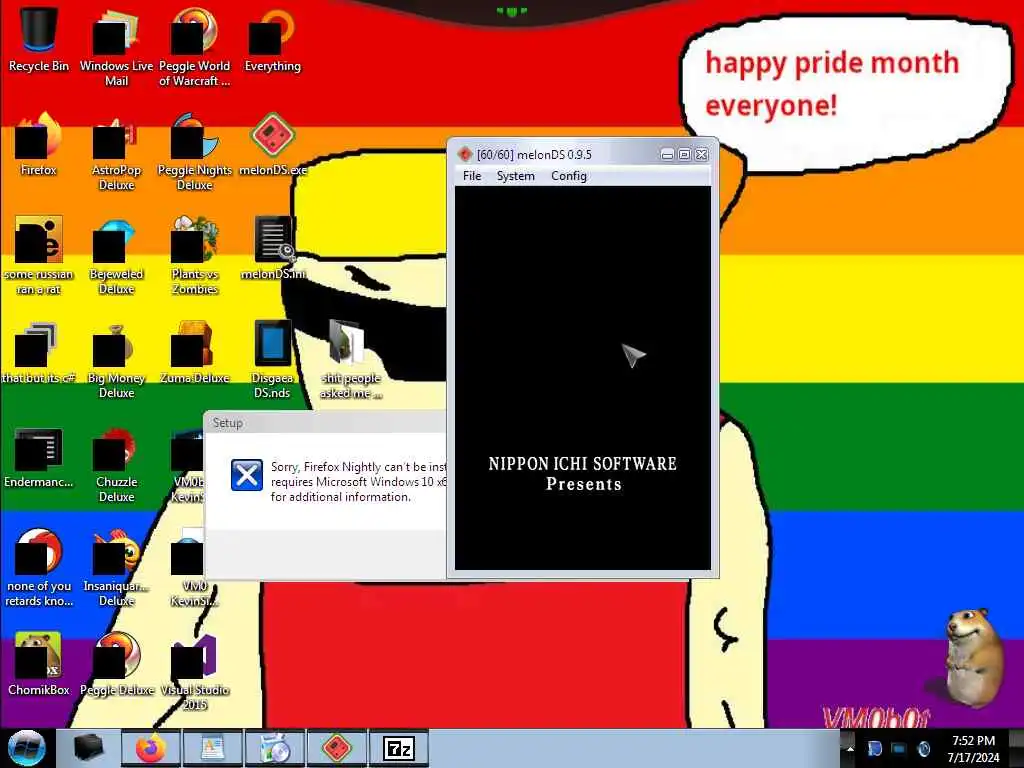Image resolution: width=1024 pixels, height=768 pixels.
Task: Select the melonDS.exe desktop icon
Action: (x=272, y=145)
